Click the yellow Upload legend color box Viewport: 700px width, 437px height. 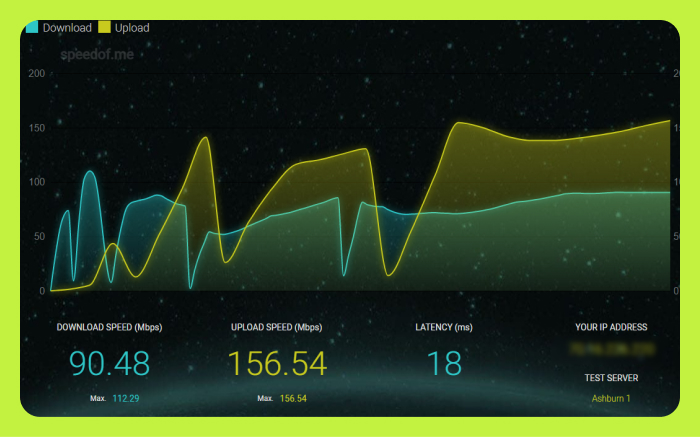point(104,28)
